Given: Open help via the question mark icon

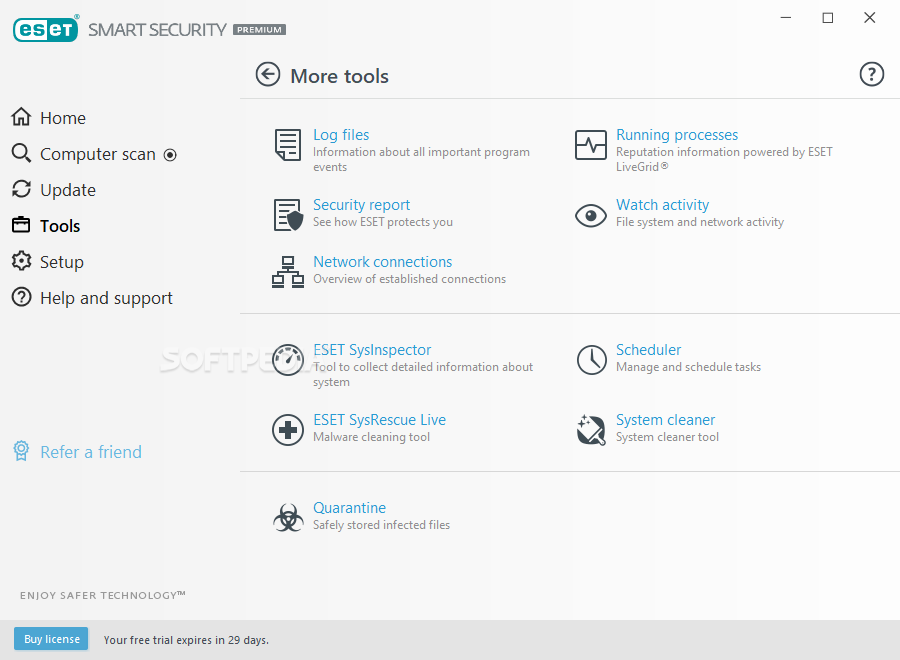Looking at the screenshot, I should coord(871,74).
